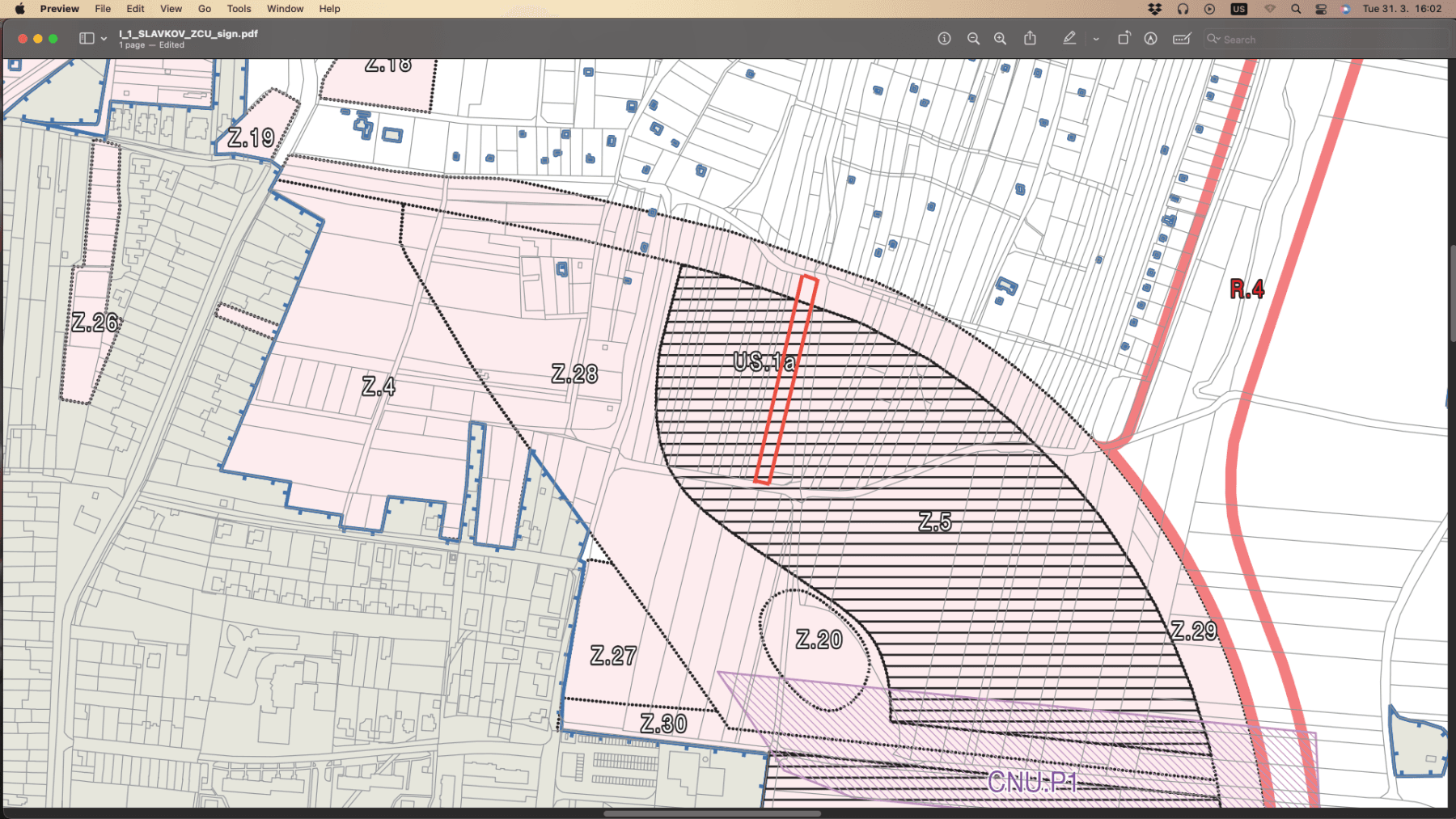1456x819 pixels.
Task: Open the View menu
Action: click(171, 9)
